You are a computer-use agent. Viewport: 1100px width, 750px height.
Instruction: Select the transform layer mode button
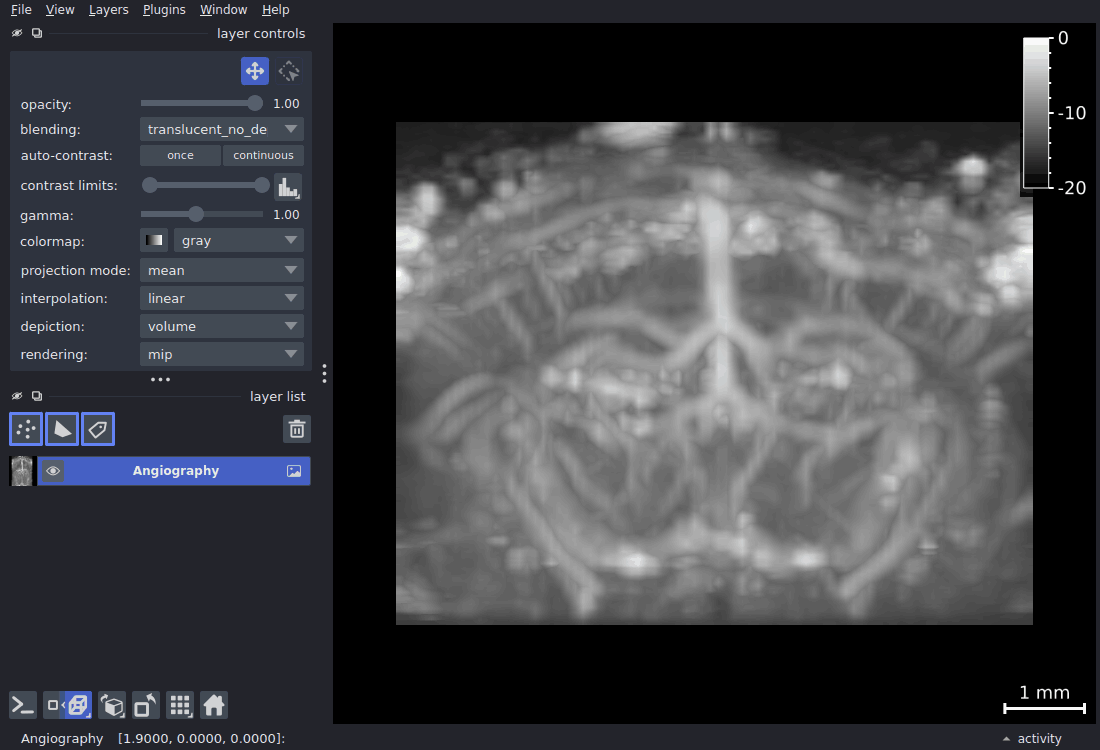pos(288,71)
